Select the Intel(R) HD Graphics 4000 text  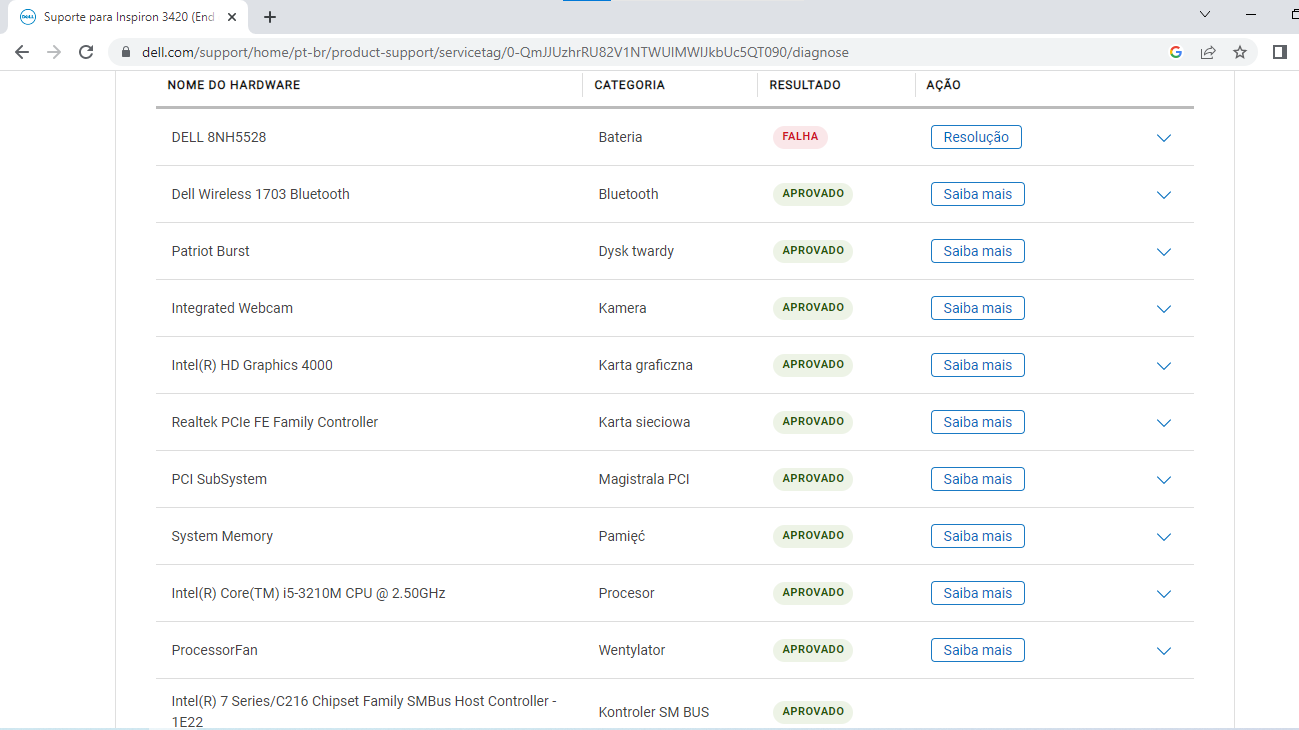[x=252, y=365]
